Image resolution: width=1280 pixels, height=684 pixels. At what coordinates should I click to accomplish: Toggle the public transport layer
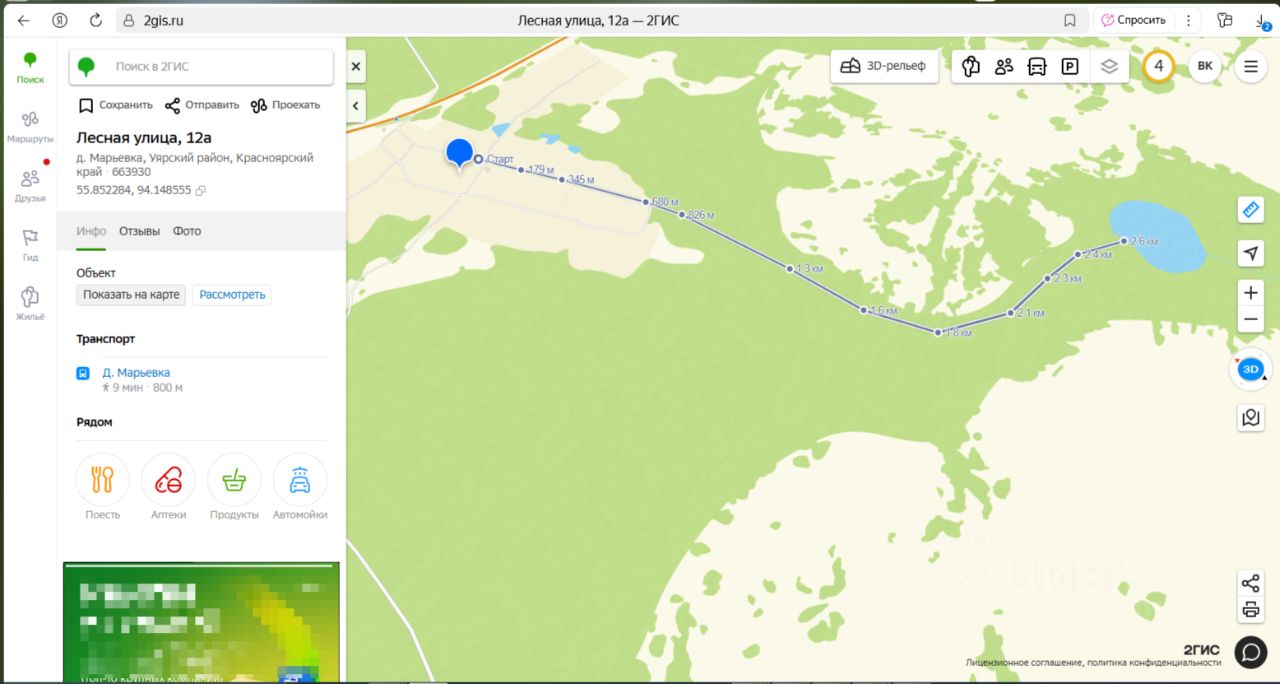[1037, 67]
